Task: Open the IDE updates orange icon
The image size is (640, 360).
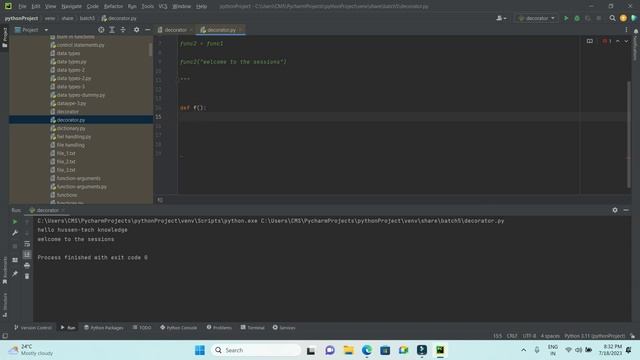Action: 623,18
